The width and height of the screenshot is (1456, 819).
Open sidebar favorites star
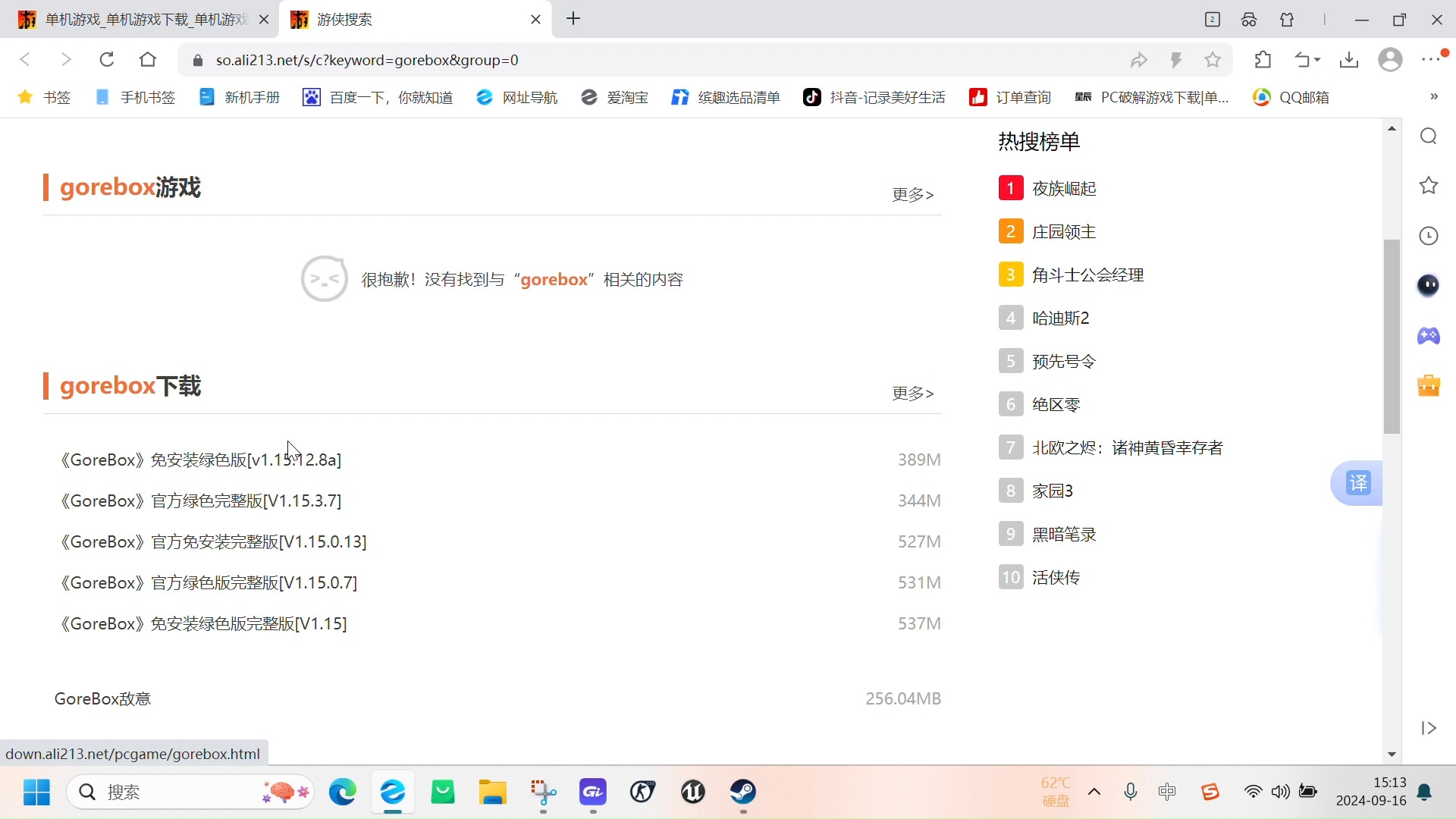pos(1429,186)
